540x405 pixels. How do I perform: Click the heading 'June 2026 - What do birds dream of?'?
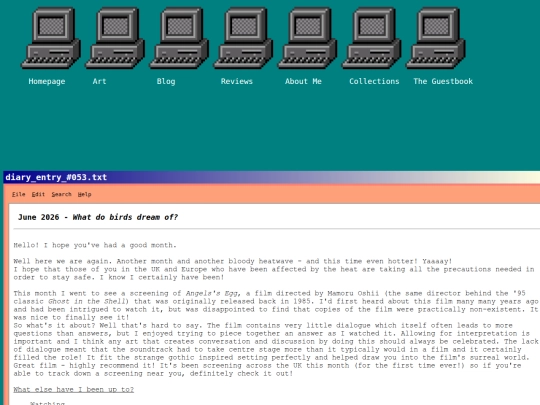(98, 217)
